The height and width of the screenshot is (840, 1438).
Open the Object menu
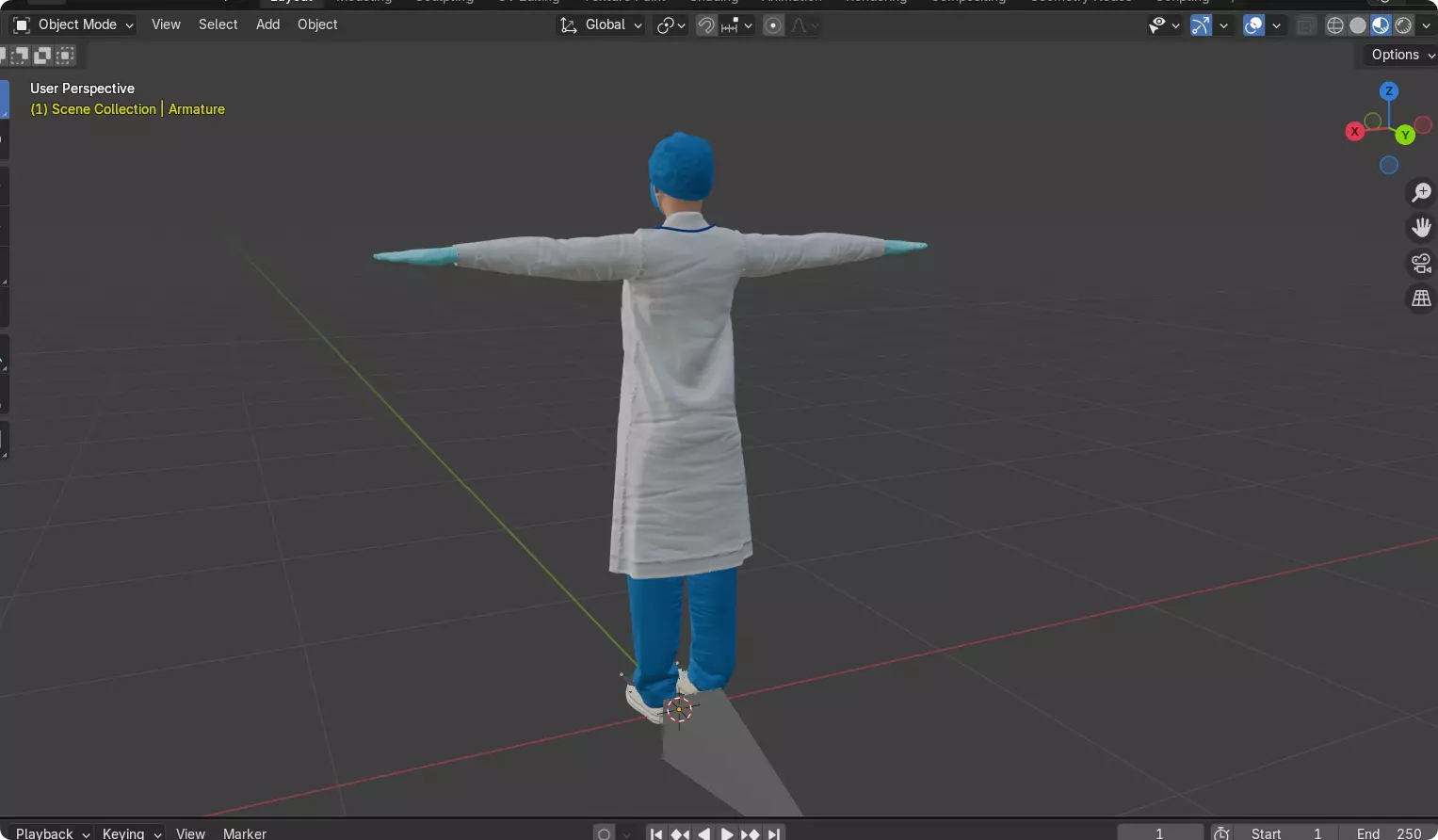coord(317,24)
